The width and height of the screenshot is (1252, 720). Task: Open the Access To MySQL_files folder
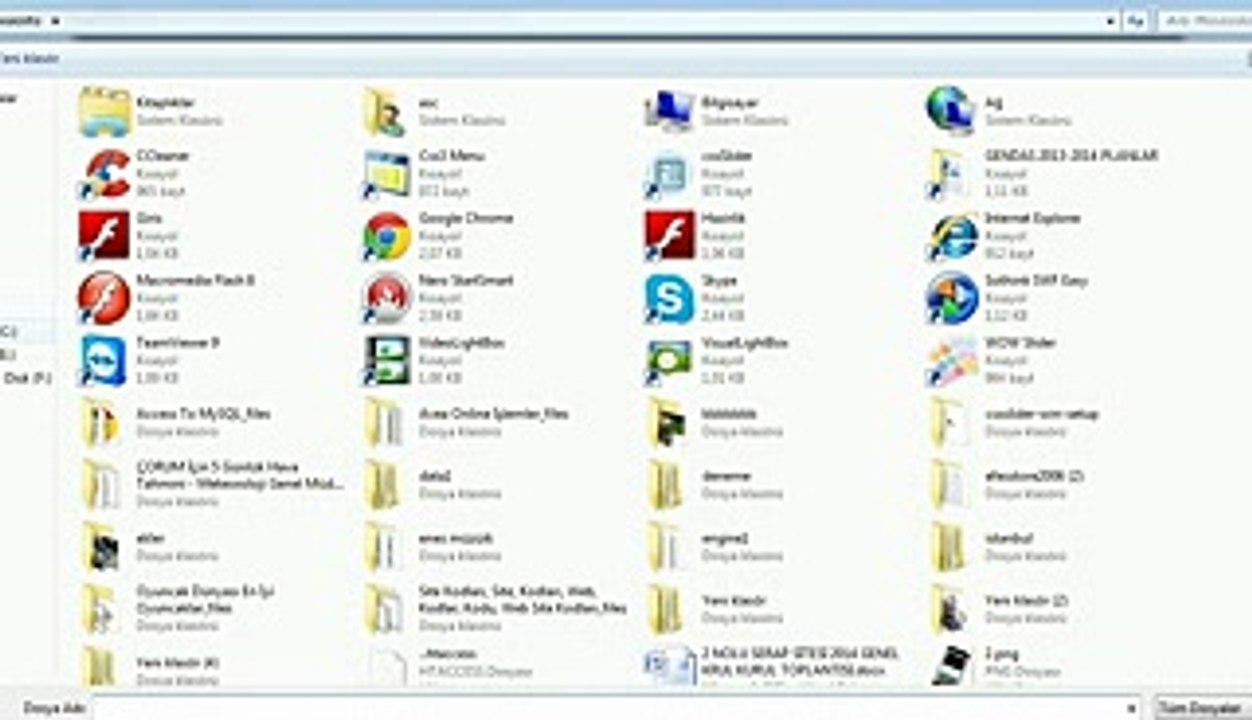click(101, 422)
